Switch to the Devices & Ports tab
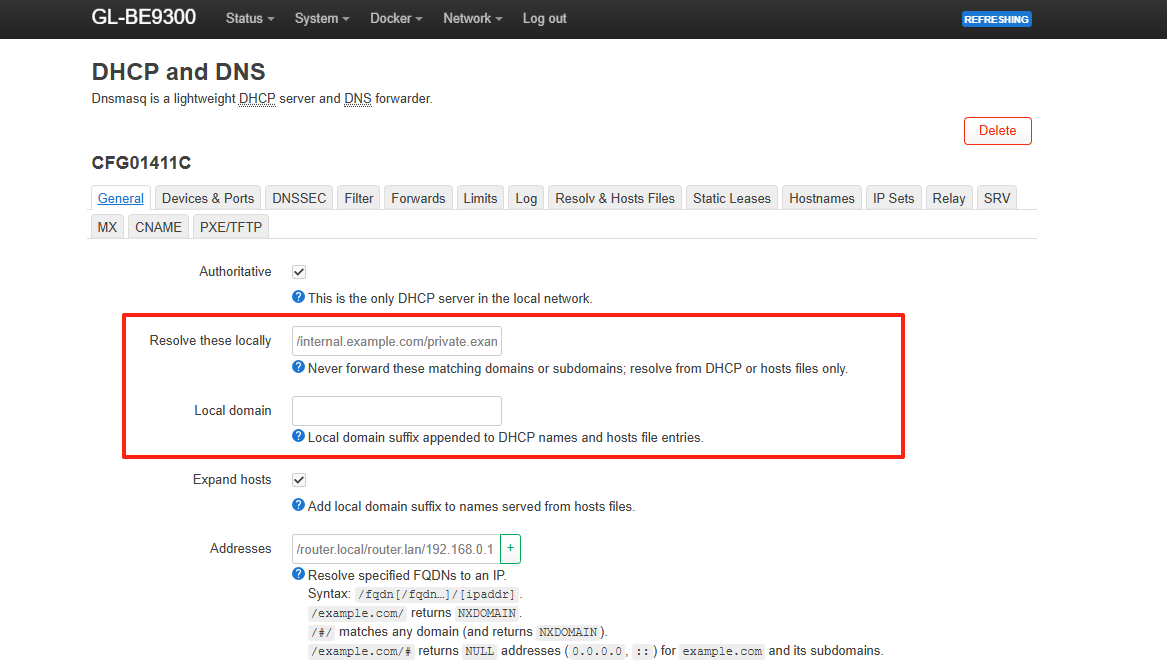The height and width of the screenshot is (667, 1167). 208,198
